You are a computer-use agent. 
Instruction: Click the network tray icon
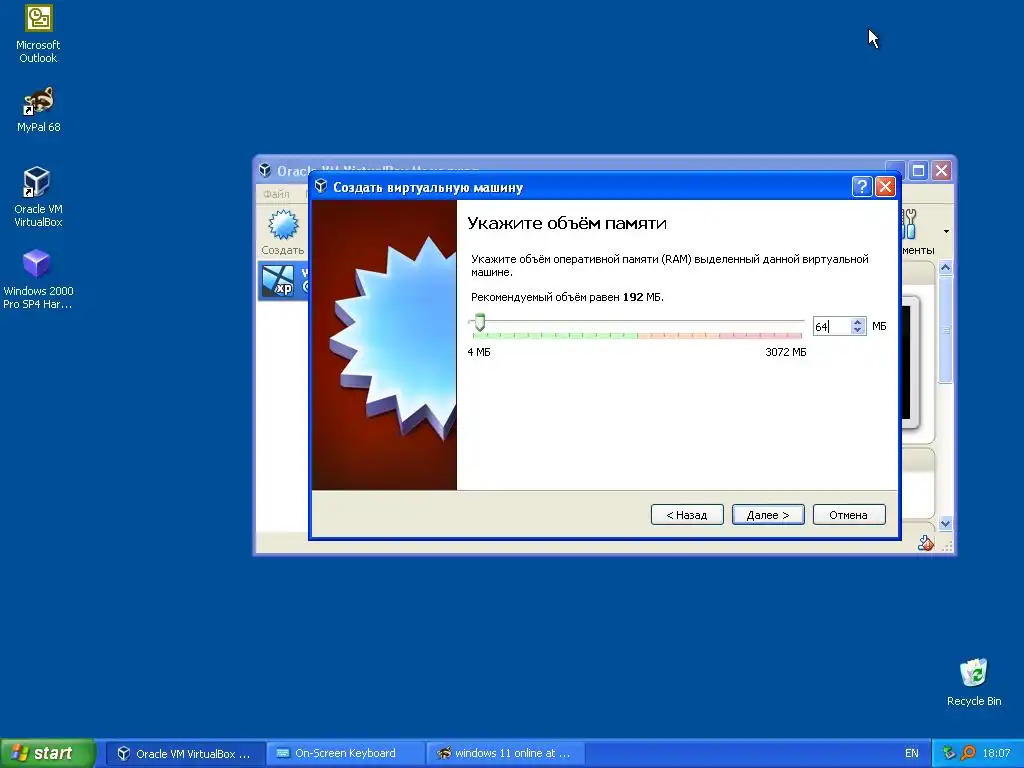(x=949, y=753)
